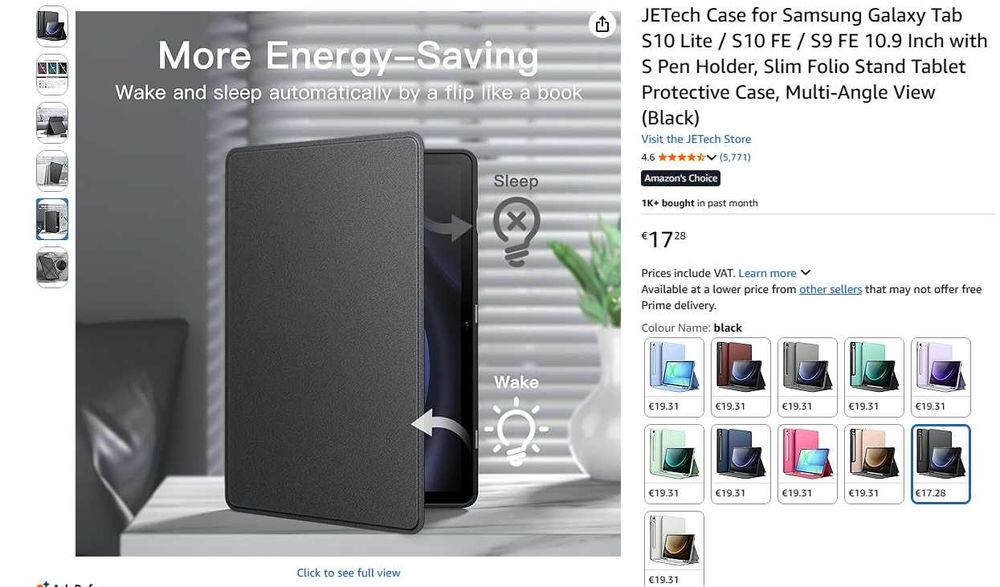Open the 5,771 ratings link
This screenshot has width=1000, height=587.
point(735,157)
